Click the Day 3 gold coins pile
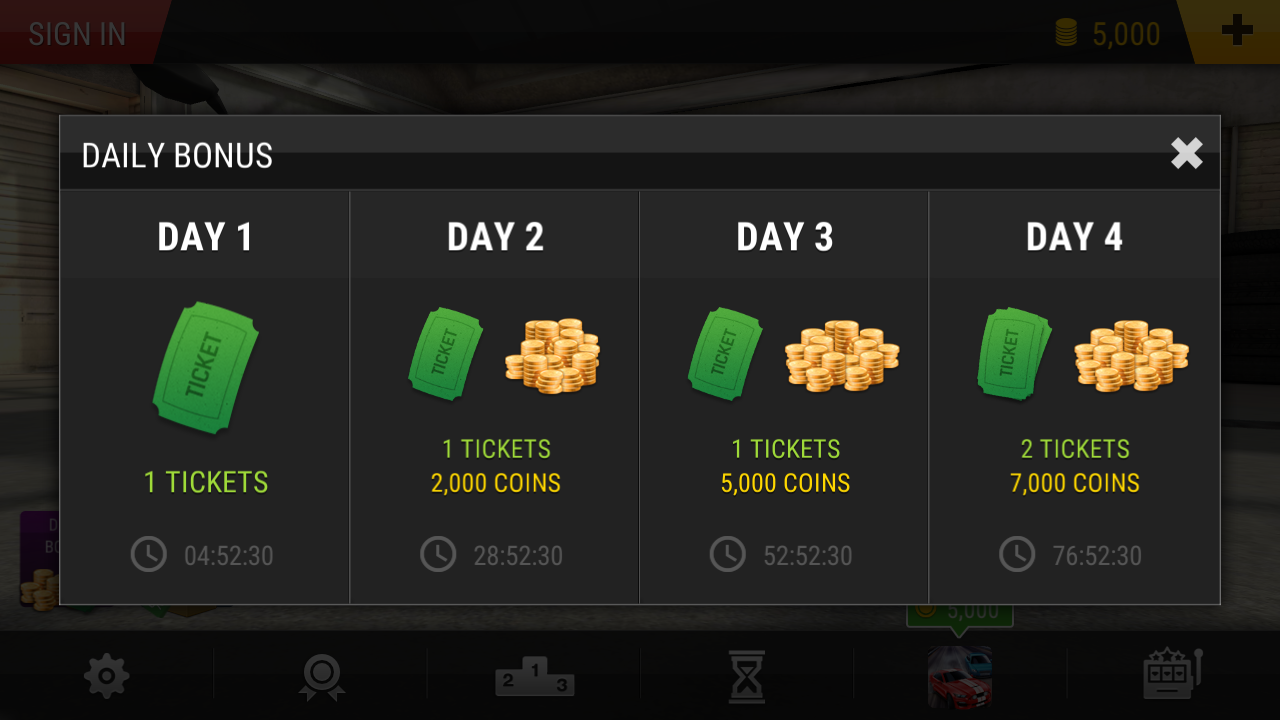1280x720 pixels. click(x=842, y=356)
